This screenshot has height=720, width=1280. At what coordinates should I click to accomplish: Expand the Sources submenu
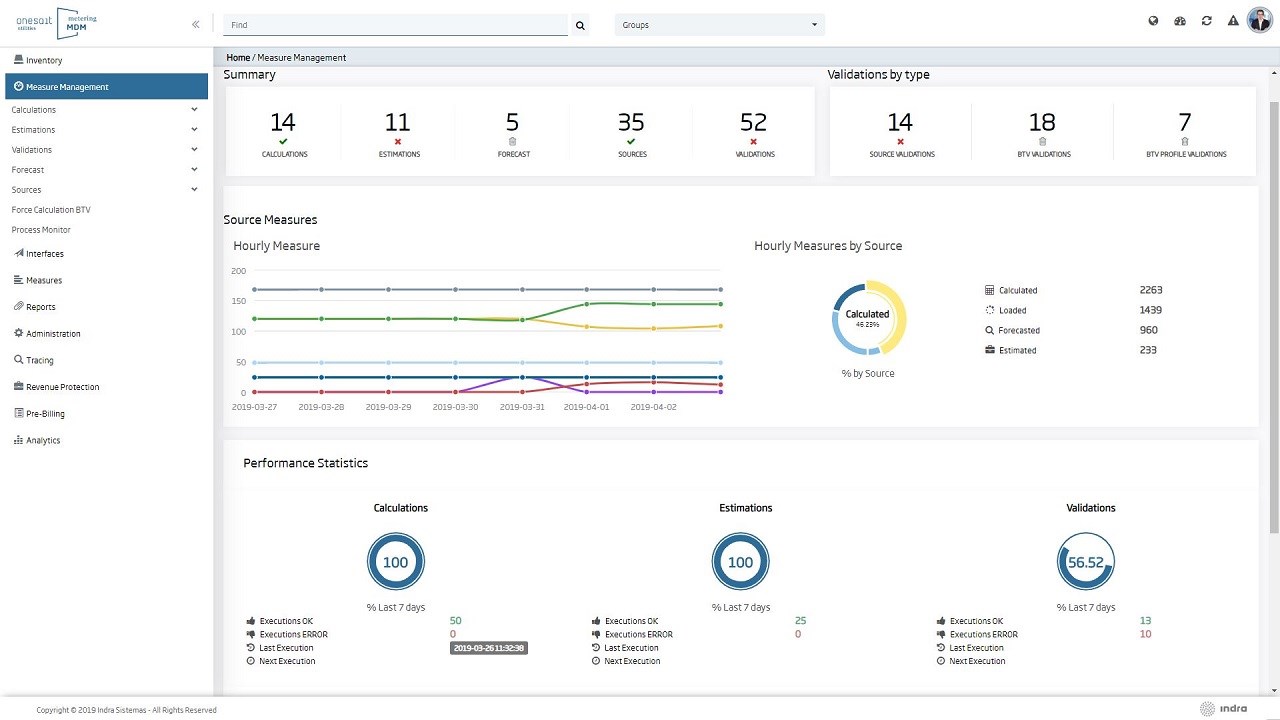coord(105,190)
